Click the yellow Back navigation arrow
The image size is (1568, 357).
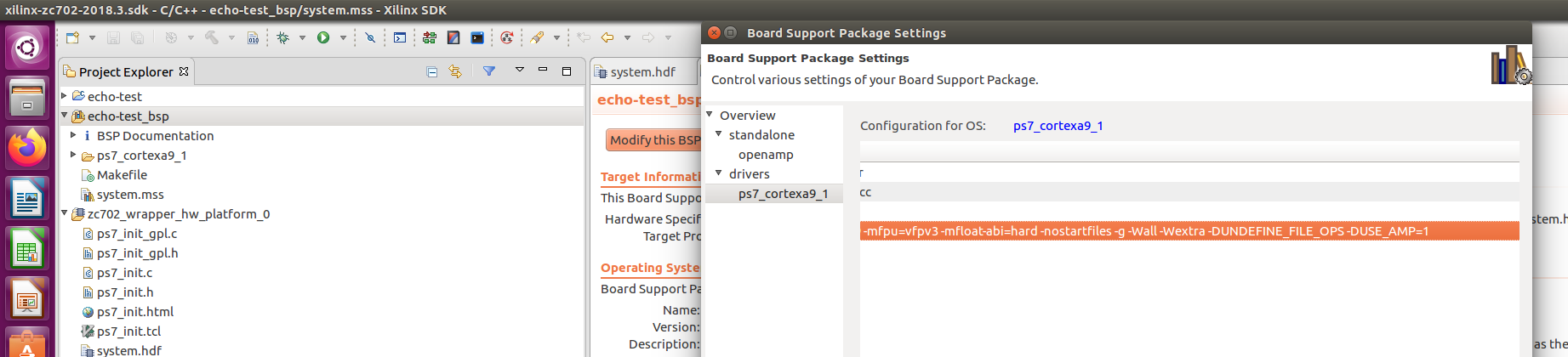[607, 37]
